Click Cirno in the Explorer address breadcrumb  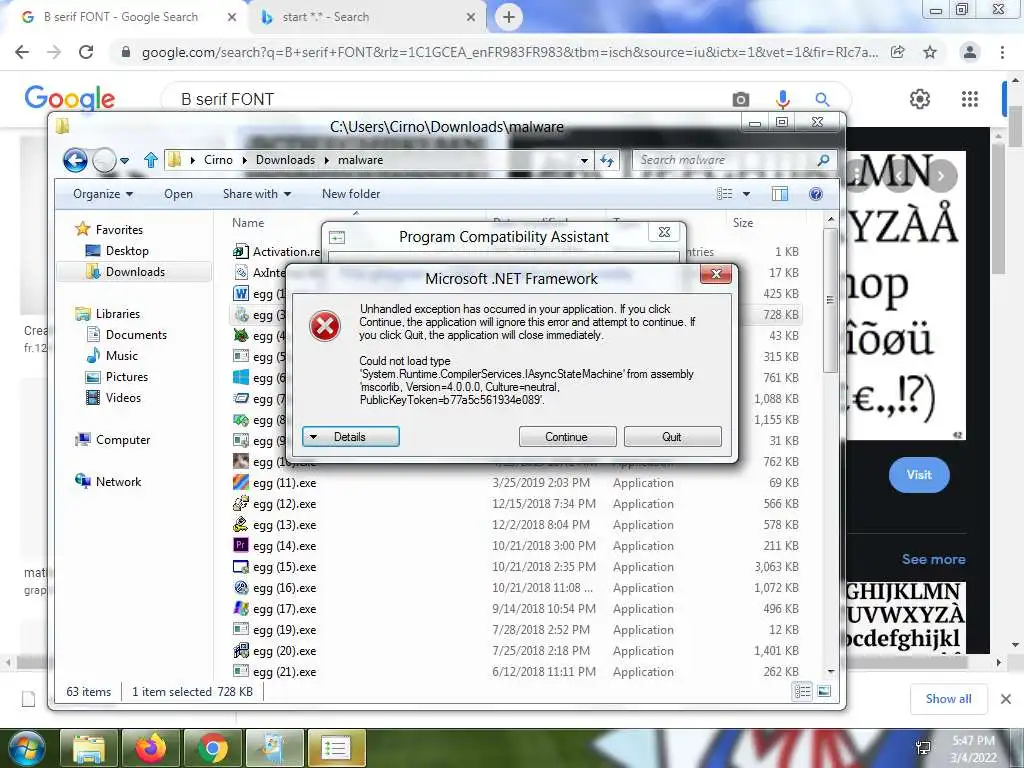pyautogui.click(x=218, y=160)
